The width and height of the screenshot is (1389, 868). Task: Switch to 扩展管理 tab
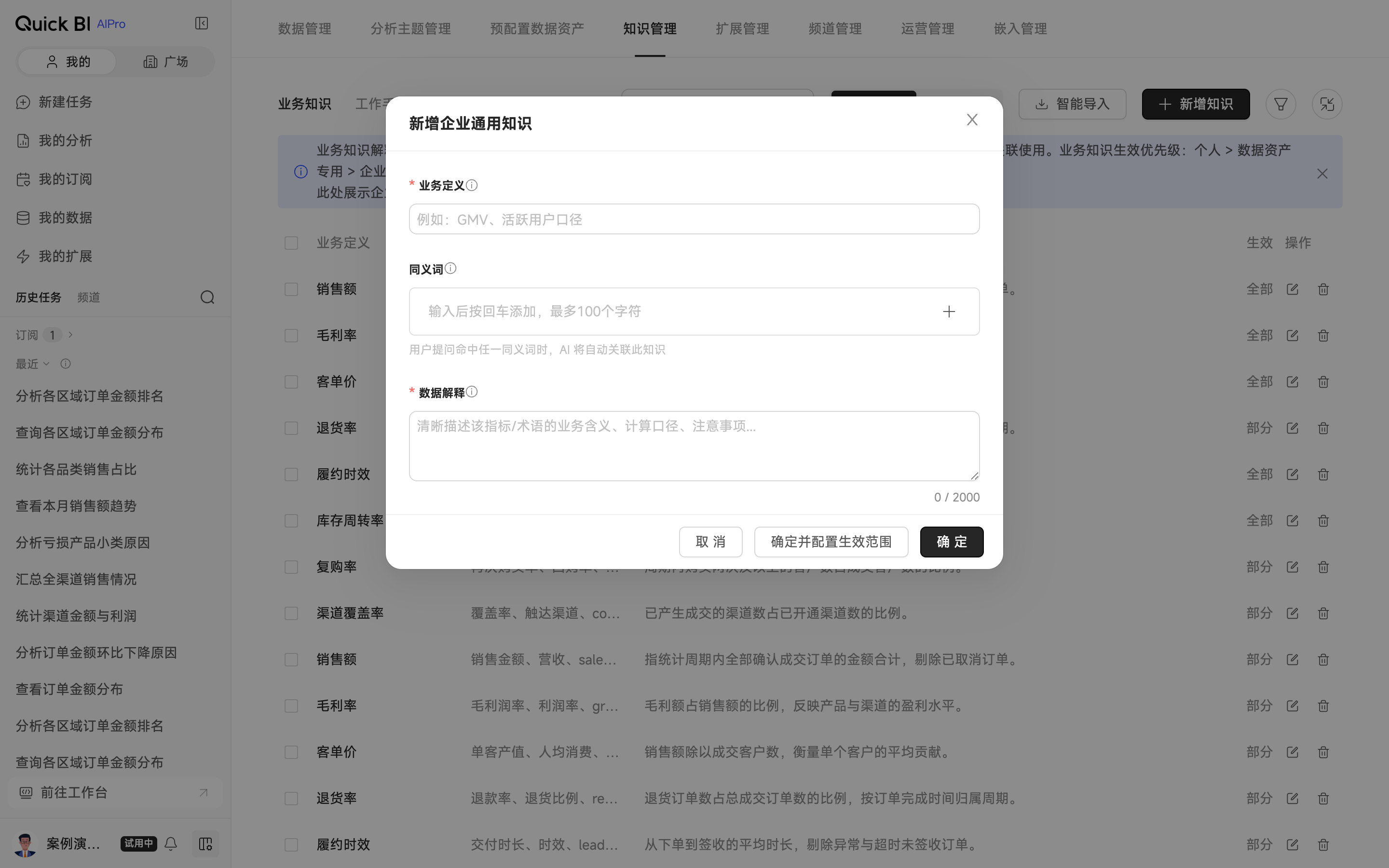pos(742,29)
